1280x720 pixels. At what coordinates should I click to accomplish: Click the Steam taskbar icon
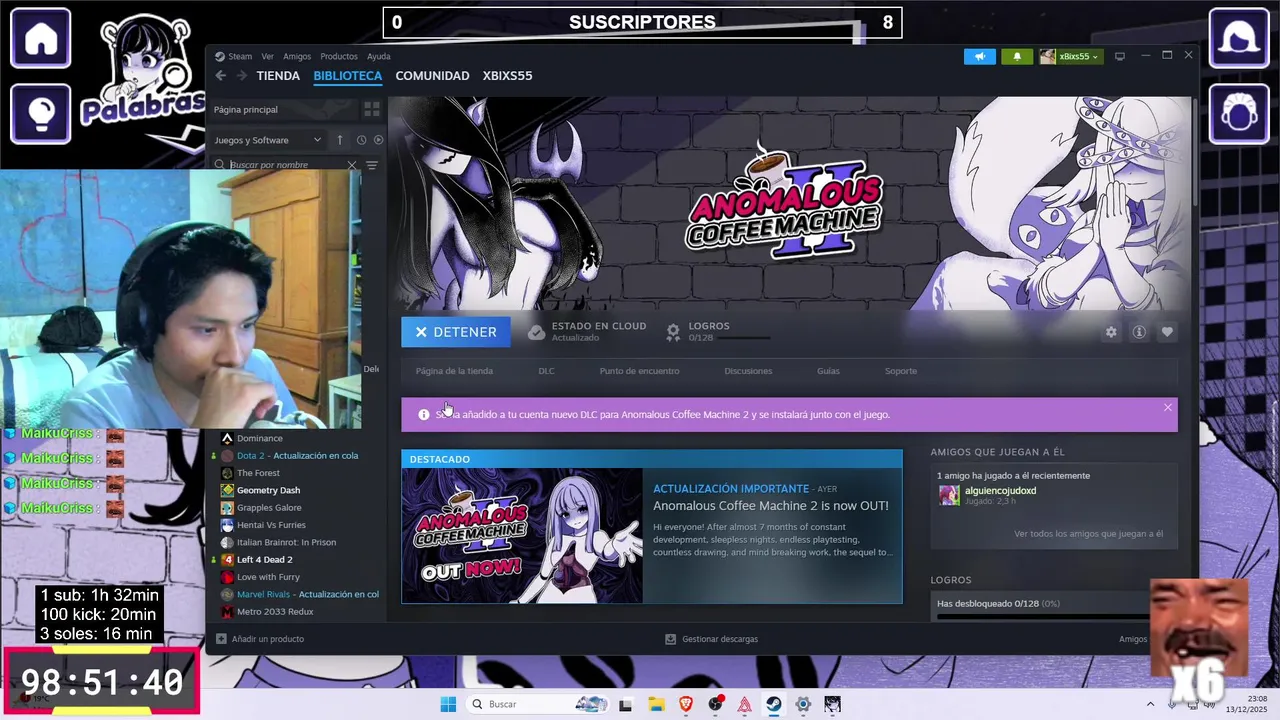774,704
